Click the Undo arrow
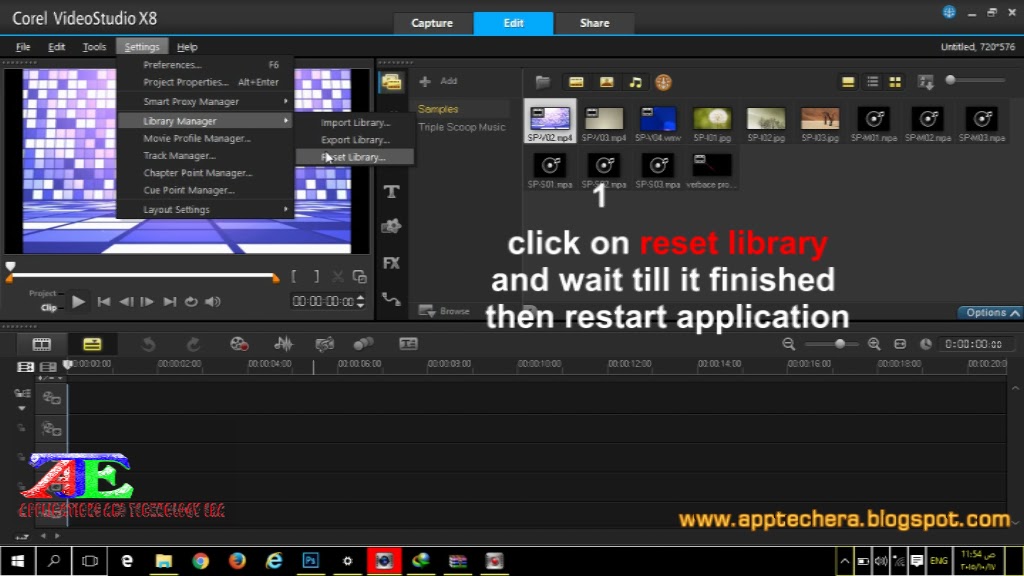1024x576 pixels. [x=149, y=344]
